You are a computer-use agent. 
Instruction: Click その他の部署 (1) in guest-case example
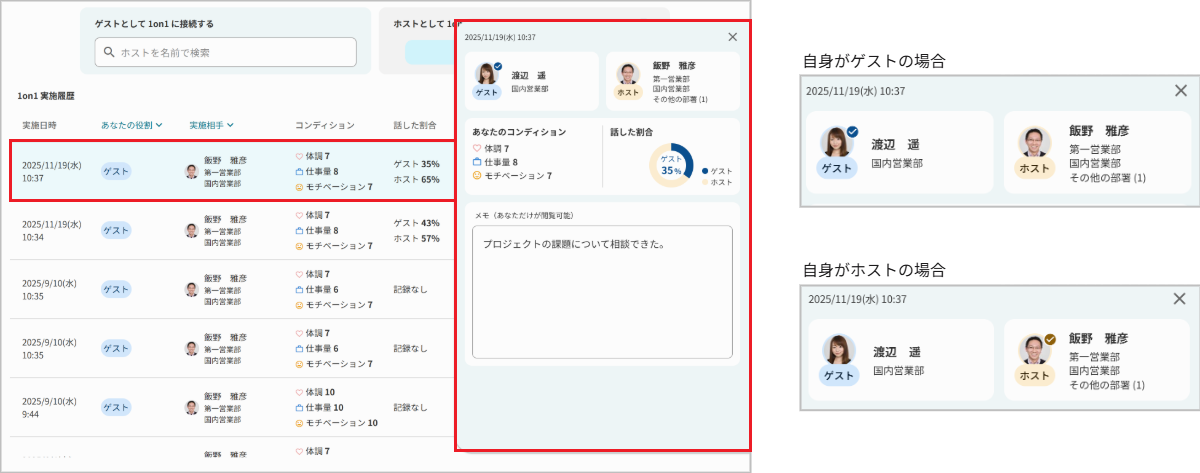coord(1107,177)
